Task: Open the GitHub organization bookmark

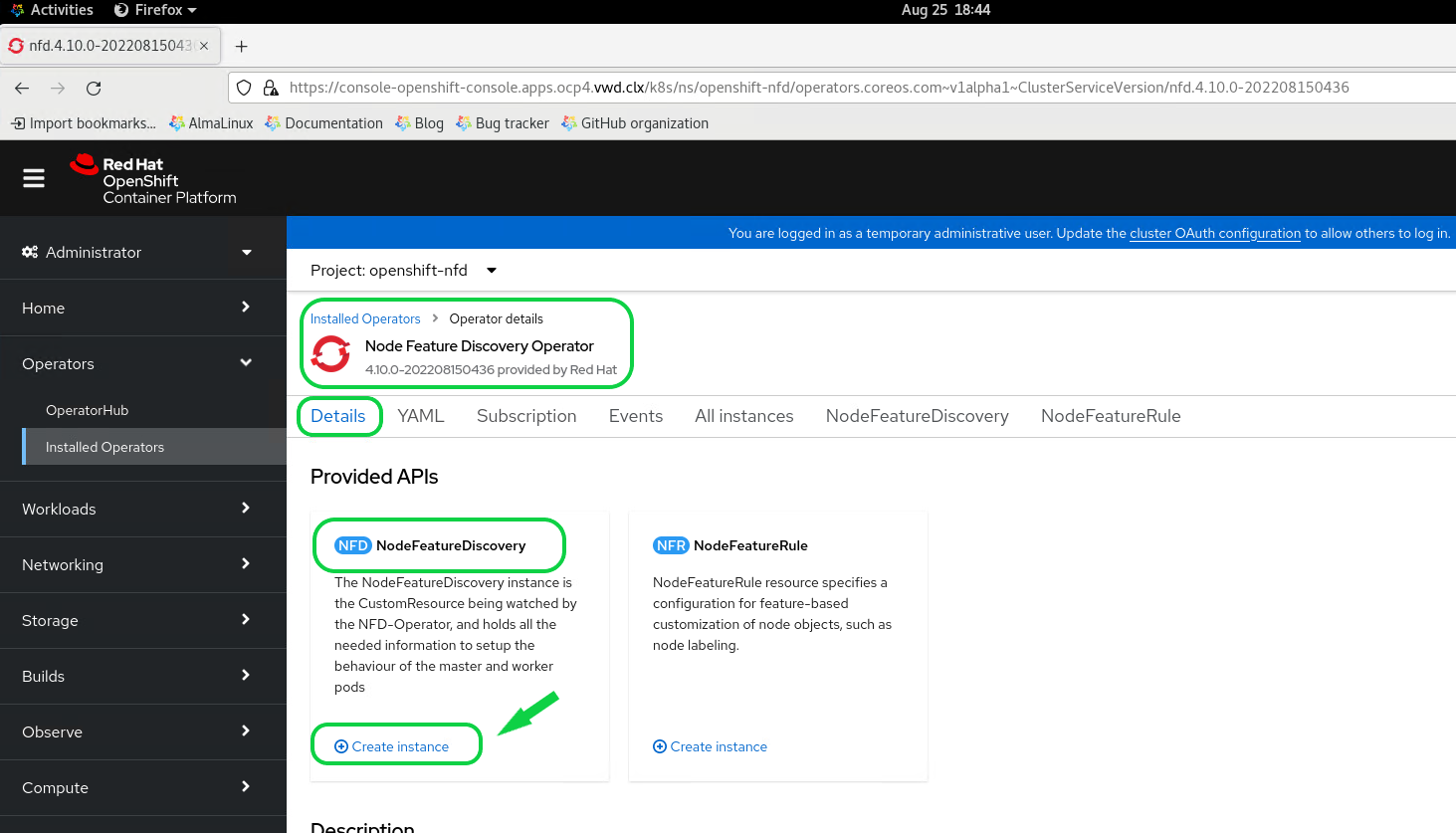Action: 635,123
